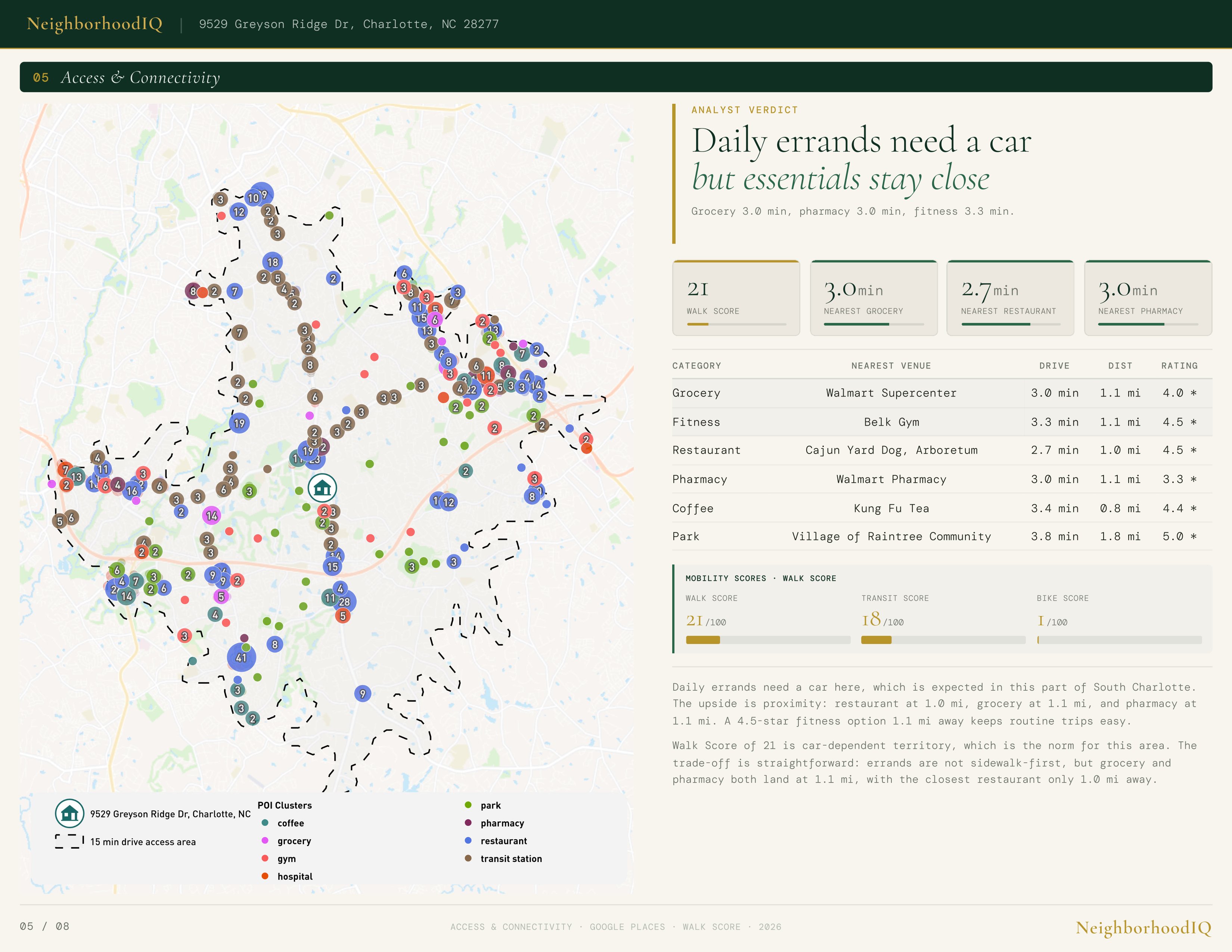Click the restaurant cluster labeled 9 at map bottom
1232x952 pixels.
coord(363,694)
